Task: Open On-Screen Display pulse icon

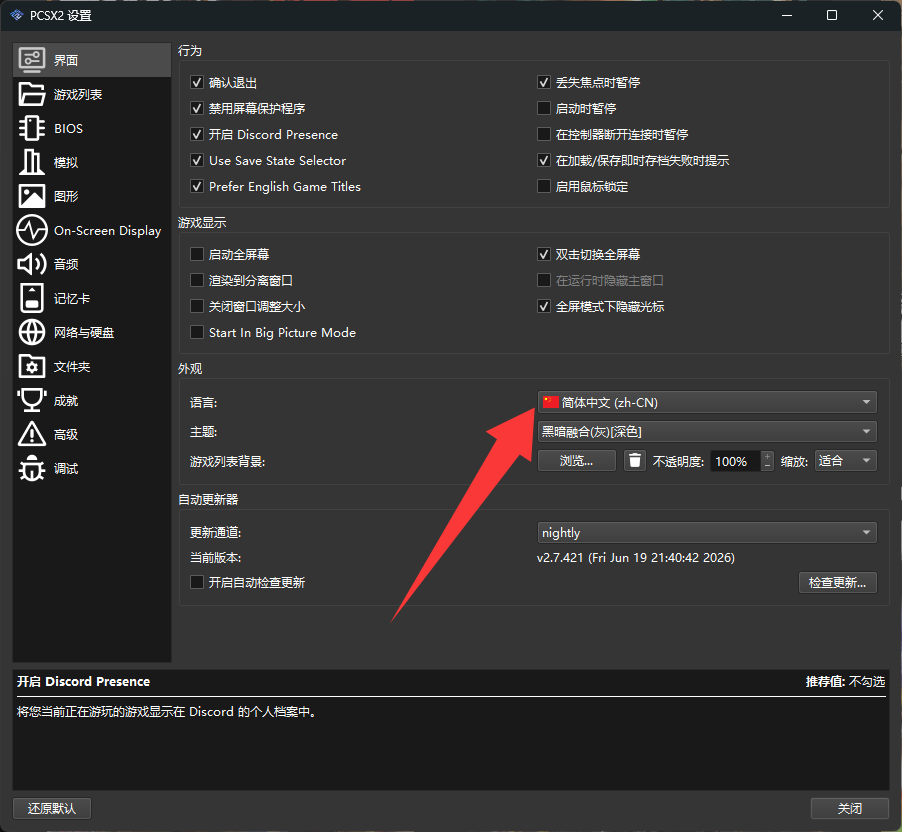Action: point(32,230)
